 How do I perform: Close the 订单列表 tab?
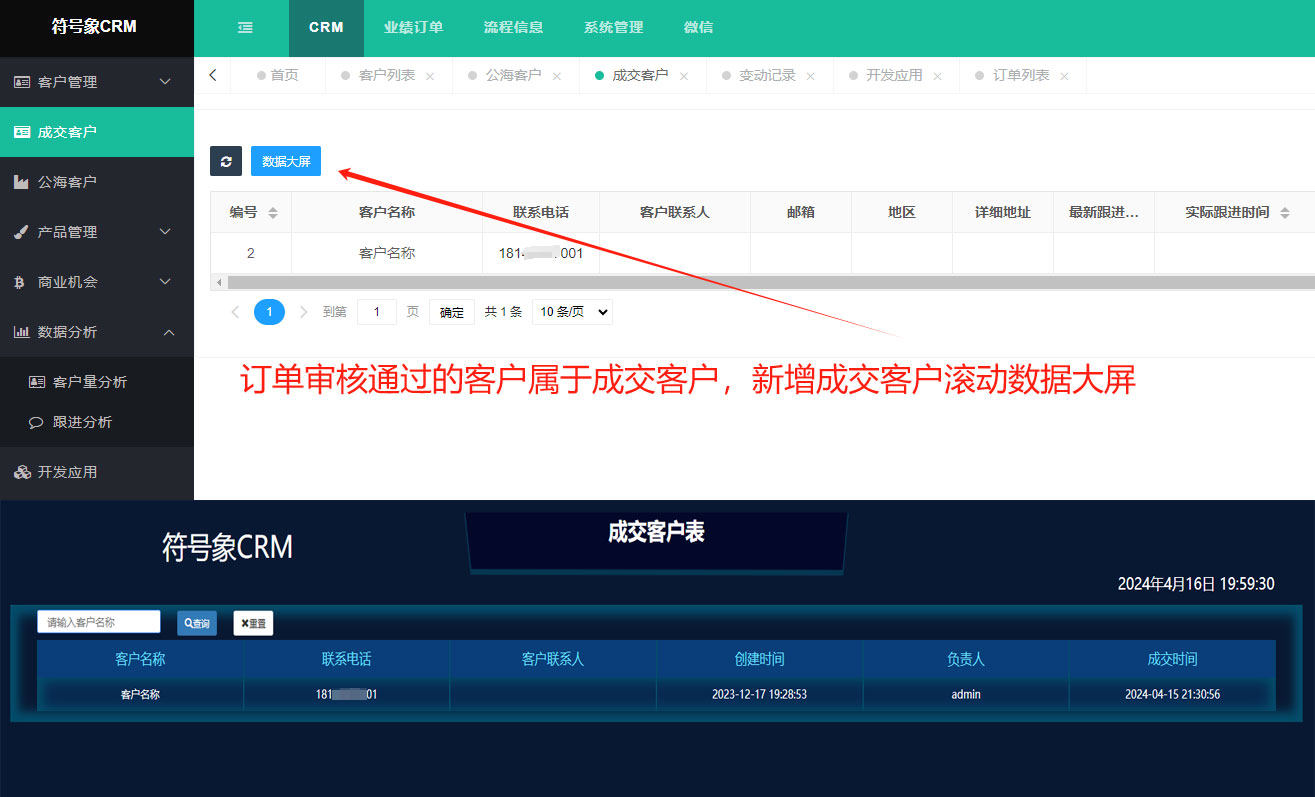(x=1064, y=76)
